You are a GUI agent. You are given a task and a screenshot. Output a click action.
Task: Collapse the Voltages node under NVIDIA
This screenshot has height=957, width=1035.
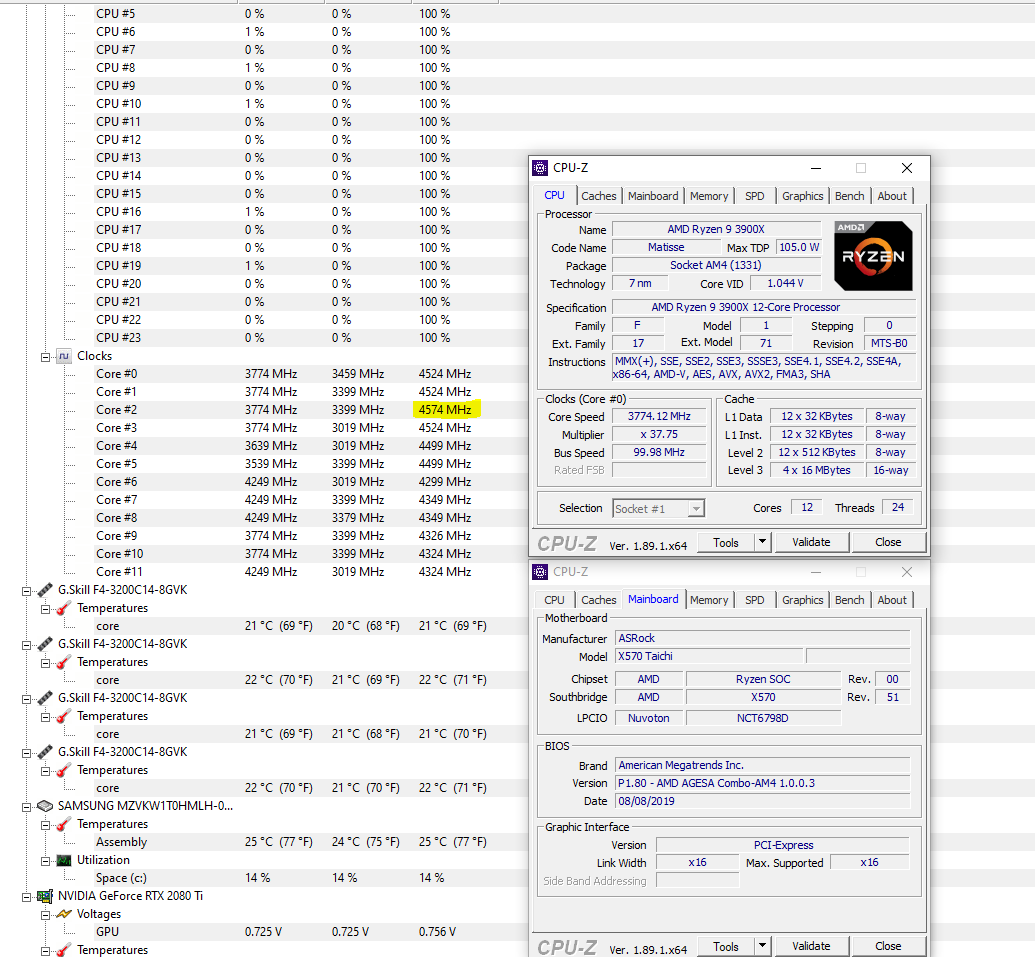click(45, 915)
